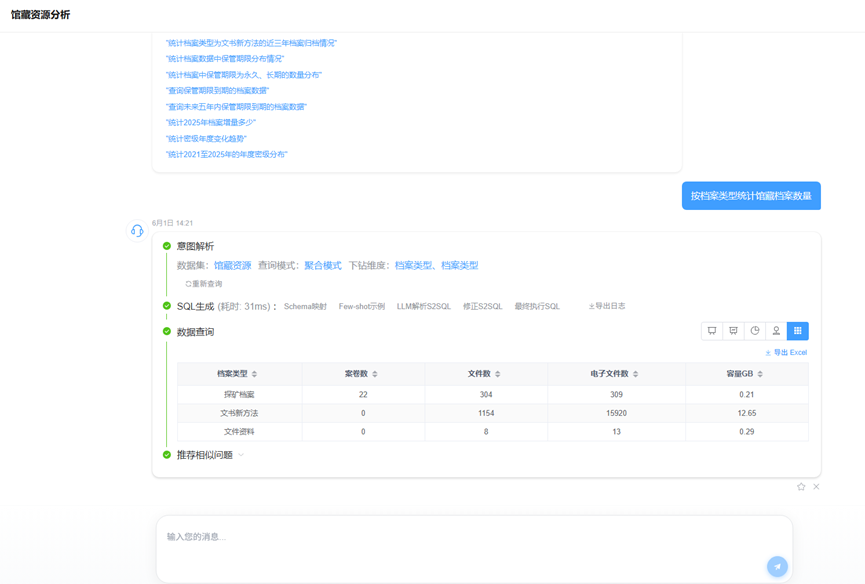
Task: Select the second presentation-board chart icon
Action: tap(733, 331)
